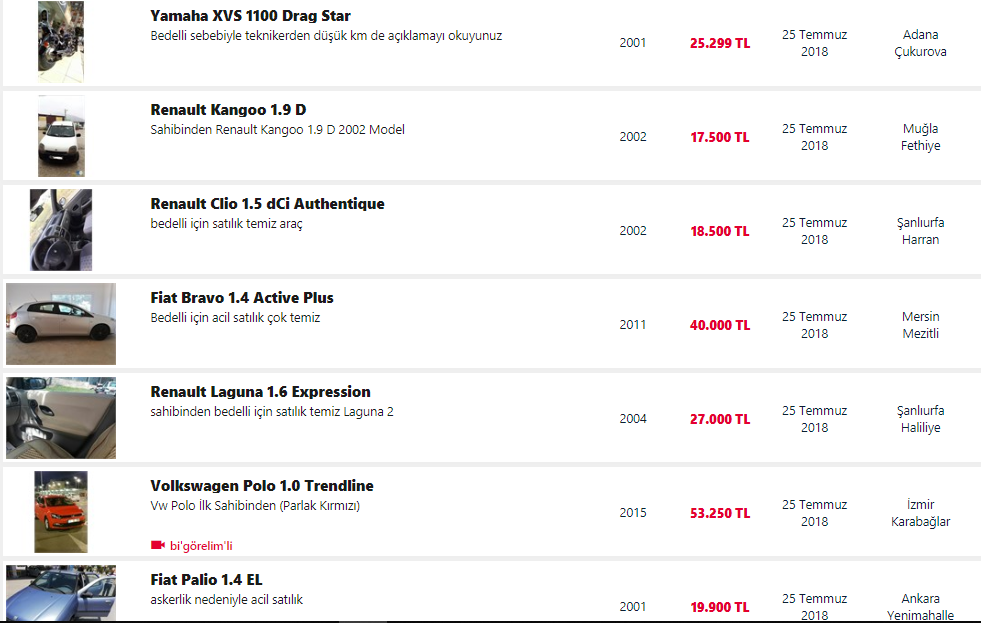
Task: Click the bi'görelim'li label text
Action: [201, 546]
